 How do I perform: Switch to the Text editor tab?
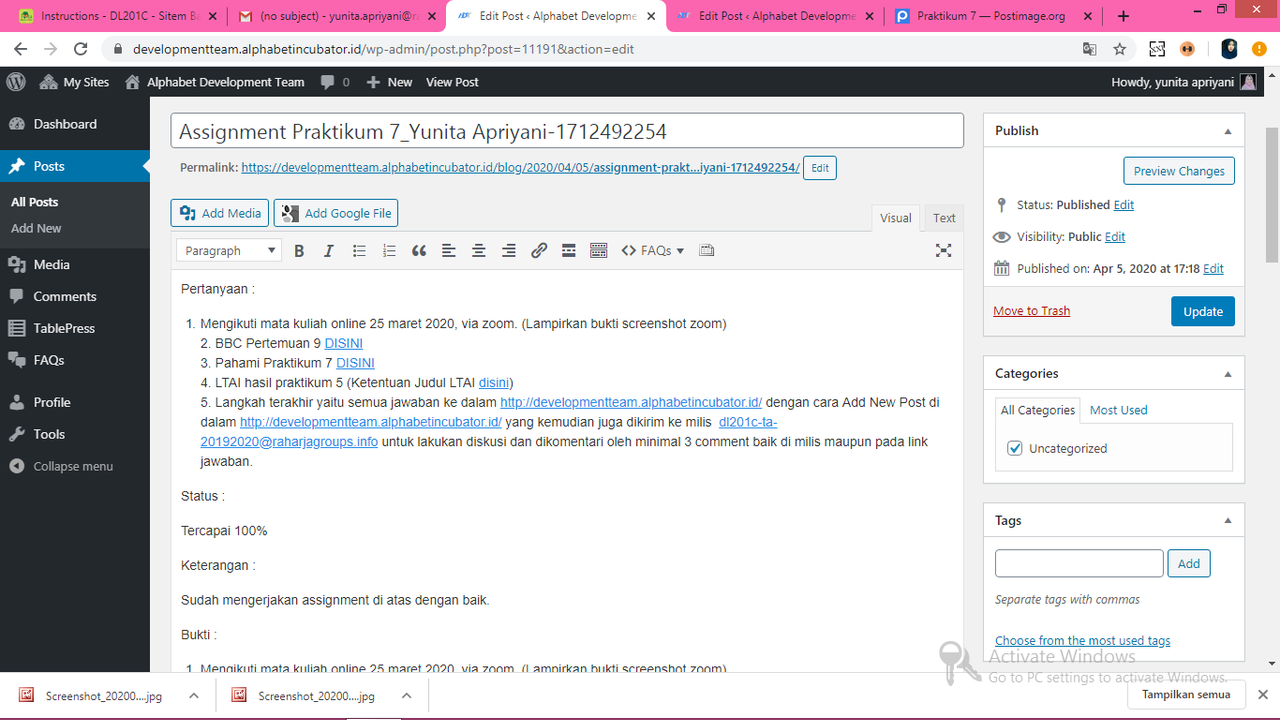pos(944,218)
